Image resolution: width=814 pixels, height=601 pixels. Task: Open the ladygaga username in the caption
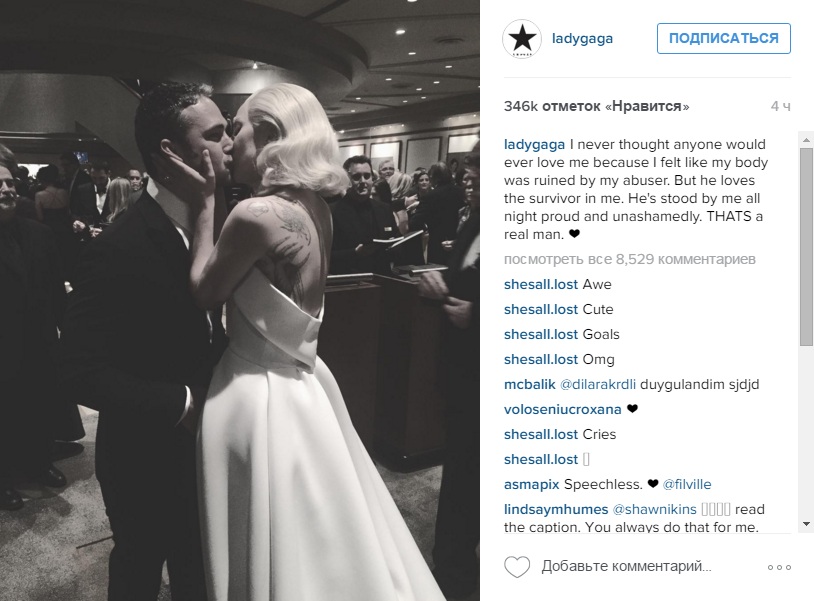click(x=534, y=144)
